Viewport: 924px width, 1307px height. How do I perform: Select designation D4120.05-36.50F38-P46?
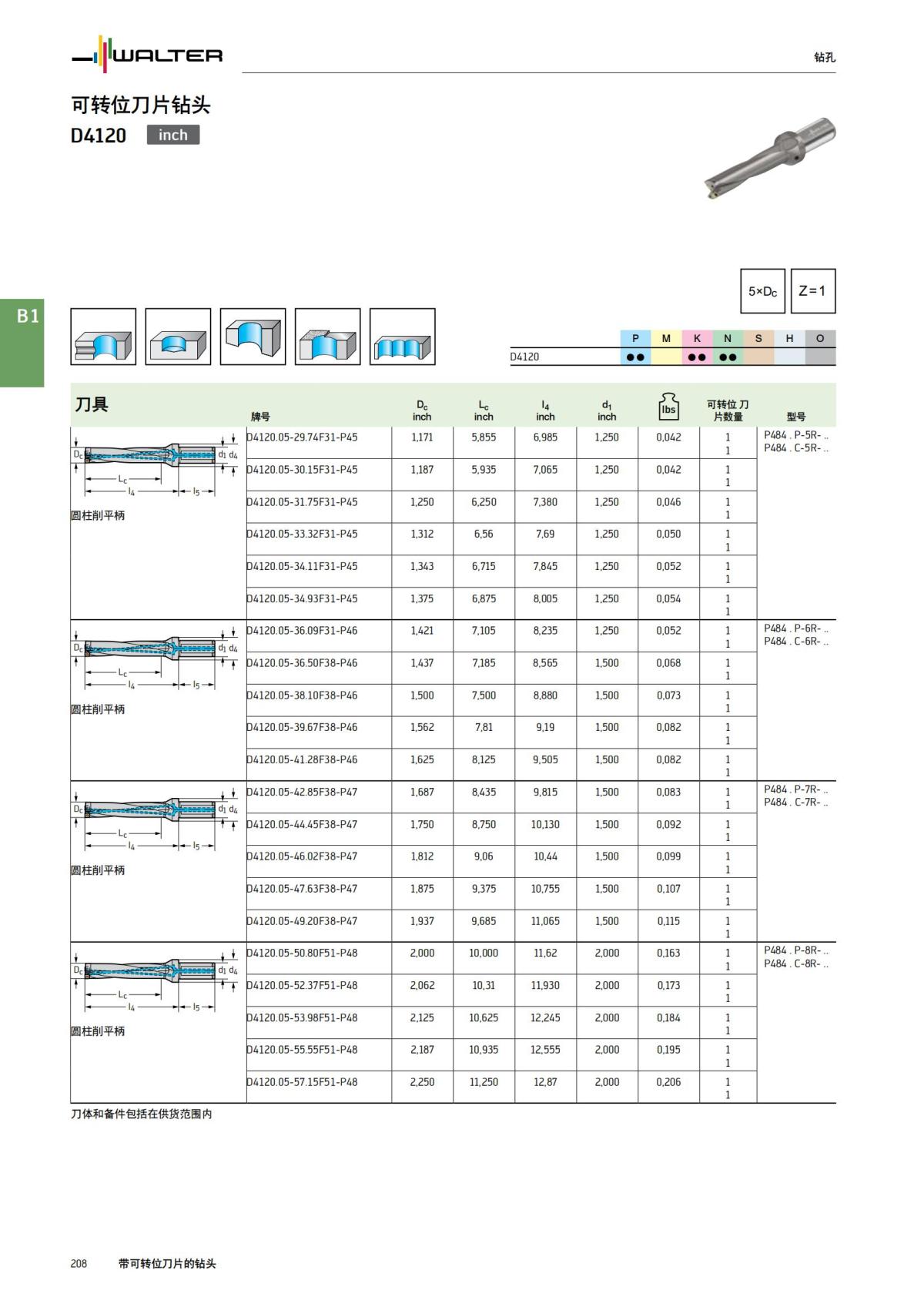[x=302, y=662]
